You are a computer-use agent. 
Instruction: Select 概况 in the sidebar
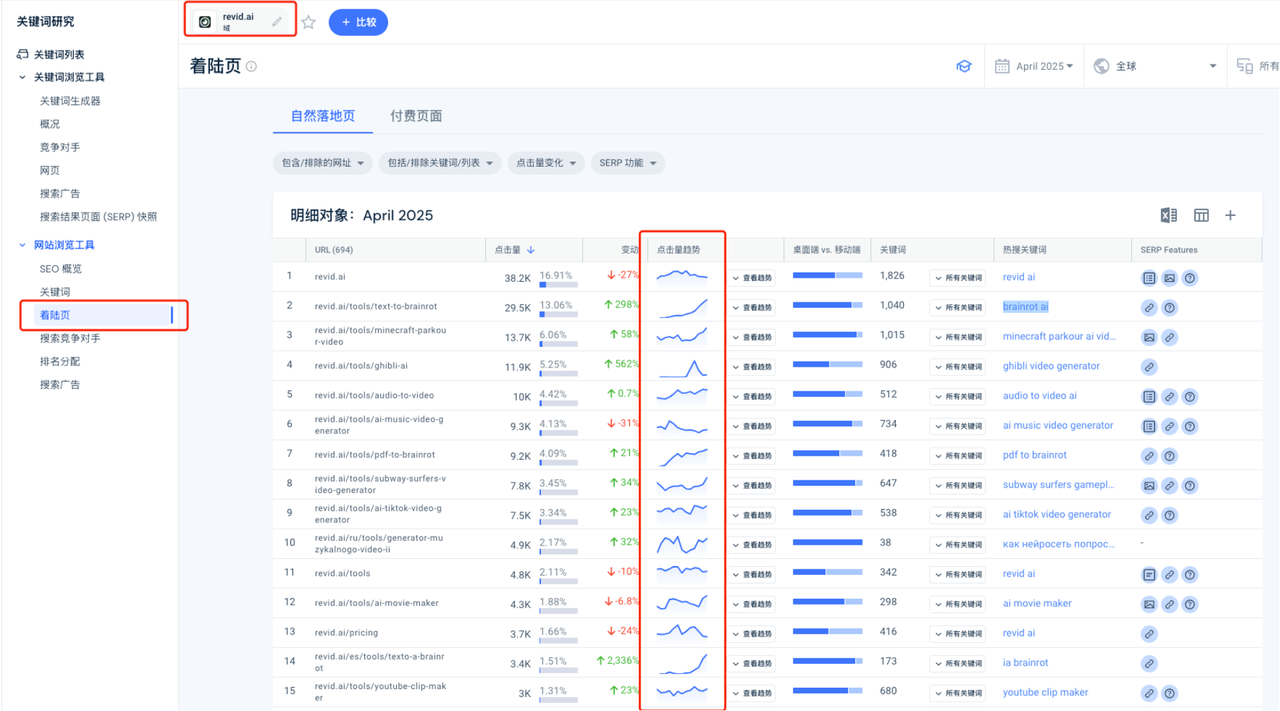50,124
